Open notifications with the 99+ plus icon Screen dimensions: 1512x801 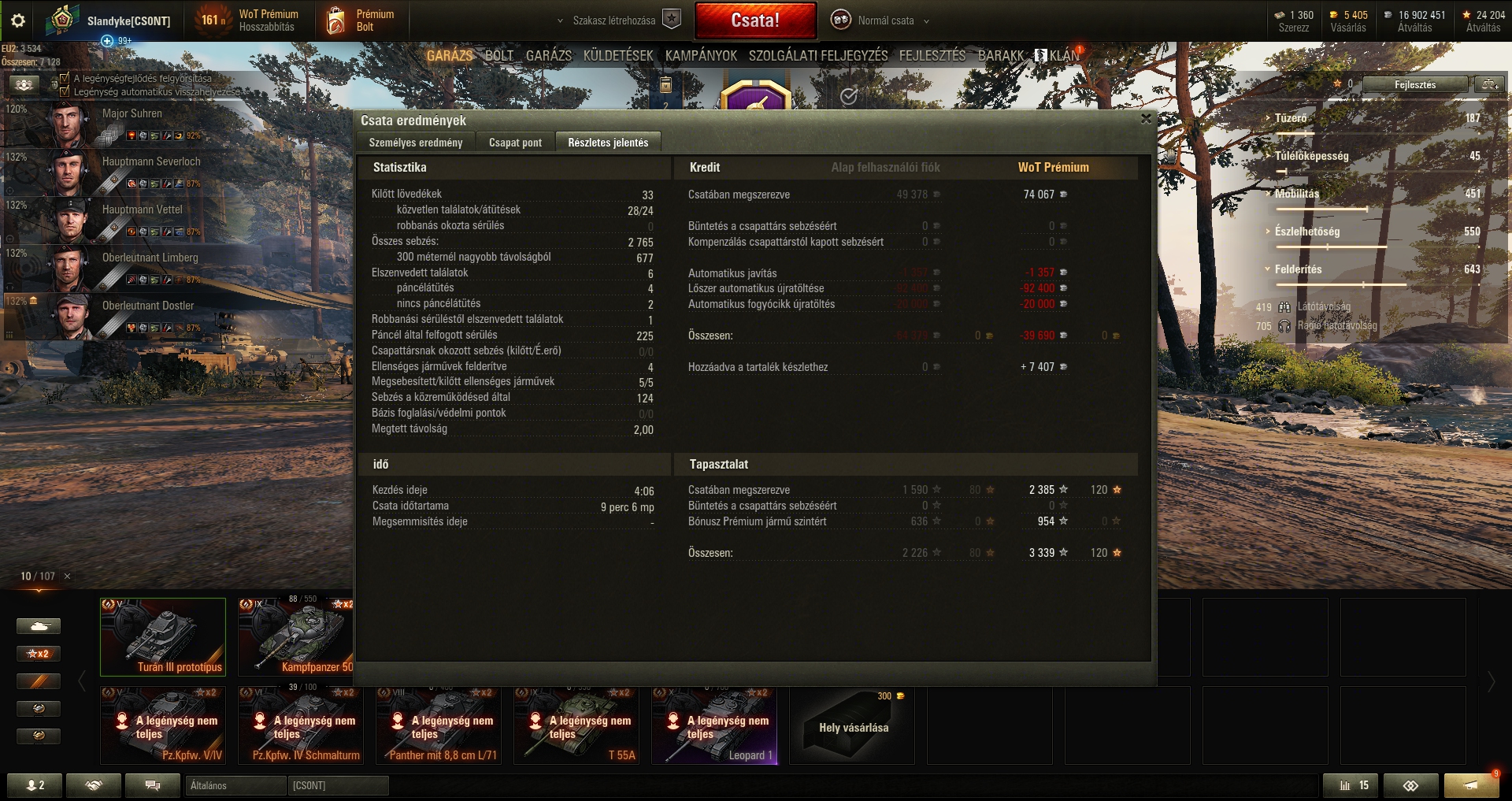[107, 40]
